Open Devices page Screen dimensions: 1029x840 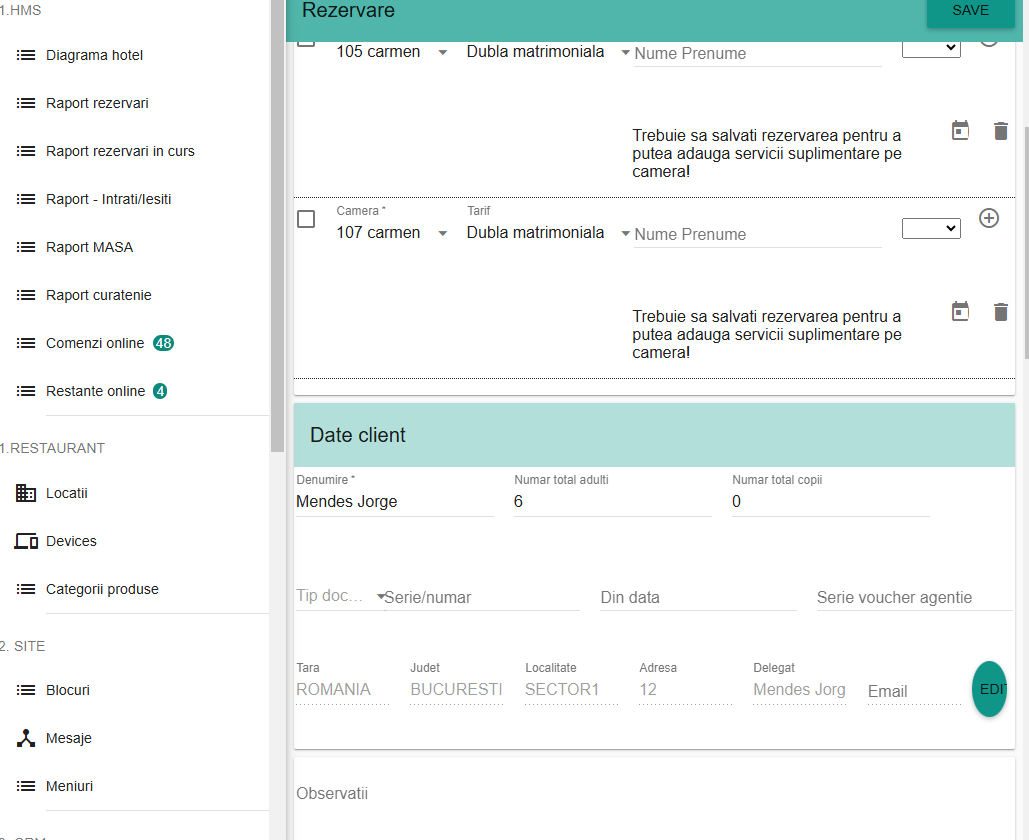tap(71, 541)
